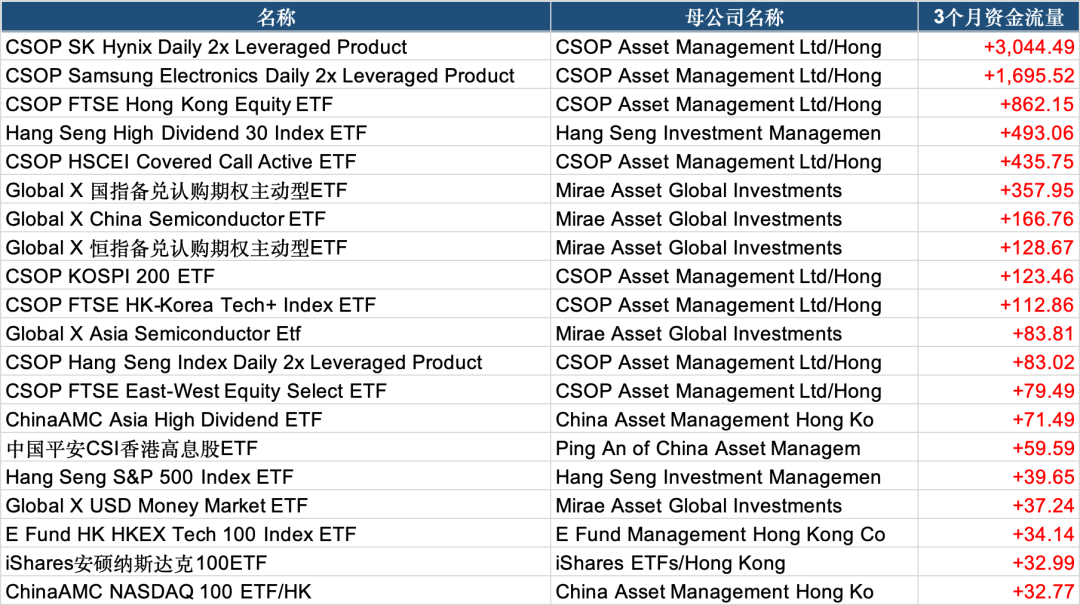Viewport: 1080px width, 605px height.
Task: Click Ping An of China Asset Managem cell
Action: 734,449
